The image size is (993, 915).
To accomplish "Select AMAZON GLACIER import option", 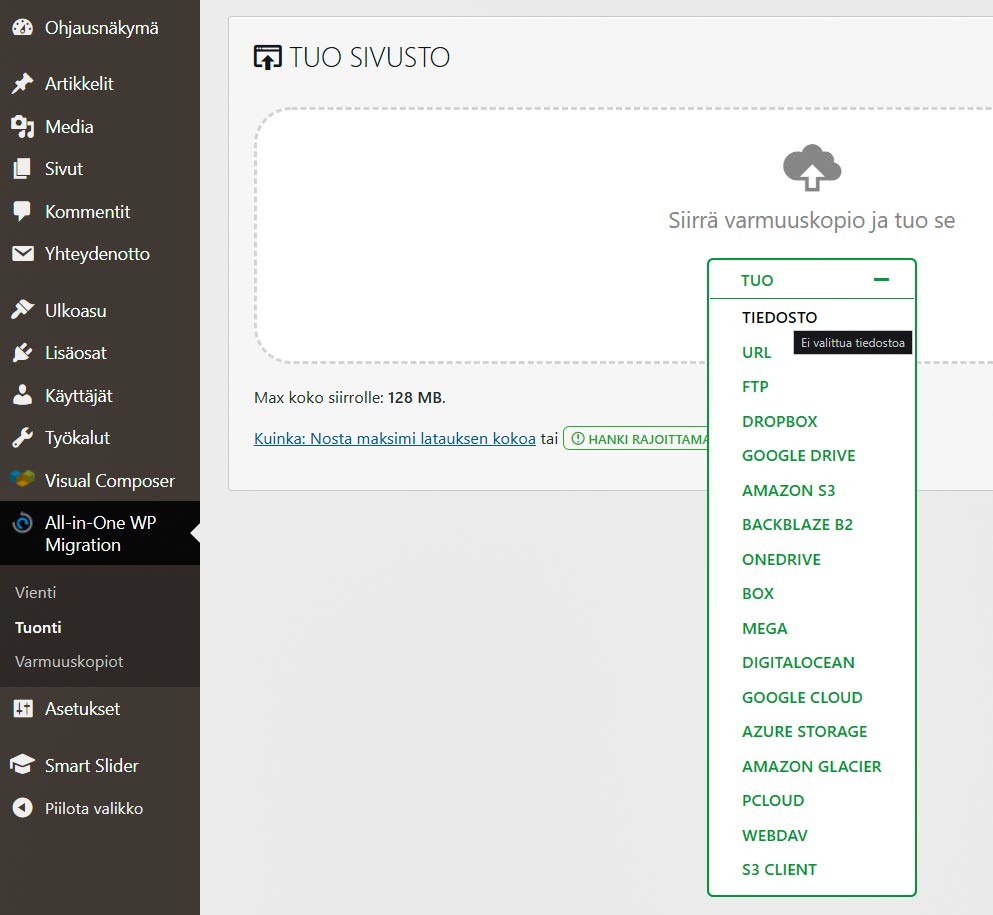I will 812,767.
